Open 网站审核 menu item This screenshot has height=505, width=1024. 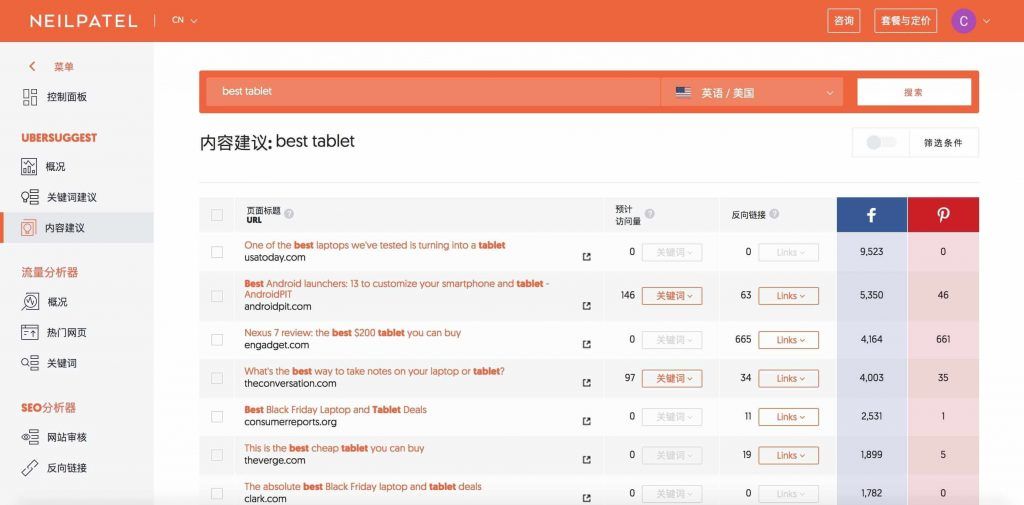[x=67, y=437]
